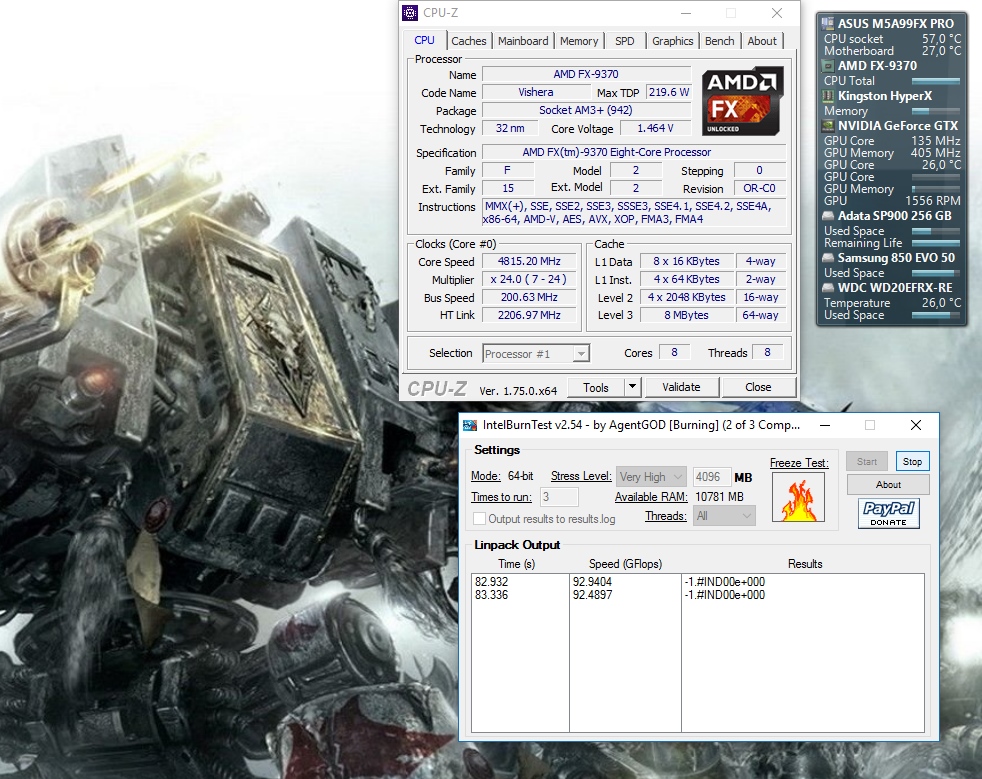Click the Code Name Vishera value
This screenshot has height=779, width=982.
[535, 92]
